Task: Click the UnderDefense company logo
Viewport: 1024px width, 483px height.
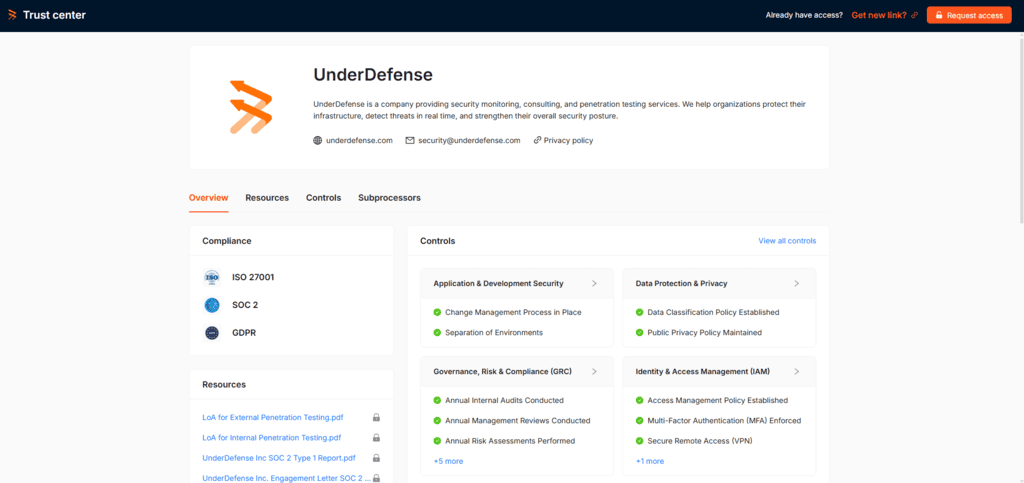Action: coord(251,107)
